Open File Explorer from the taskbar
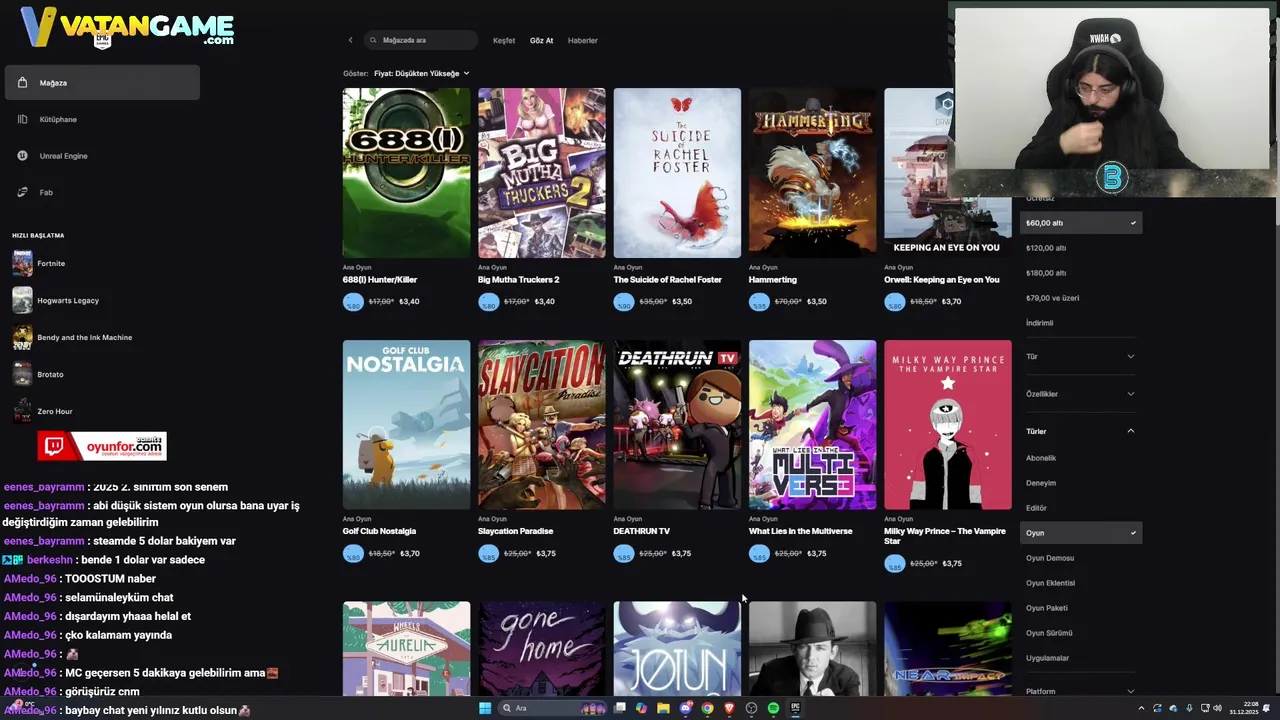Image resolution: width=1280 pixels, height=720 pixels. (x=663, y=708)
